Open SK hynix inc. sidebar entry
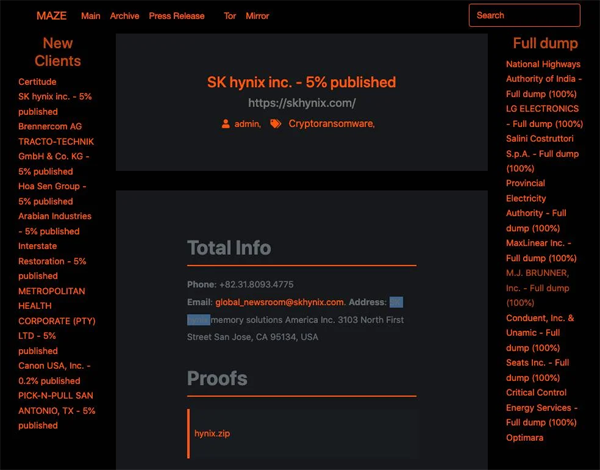Viewport: 600px width, 470px height. tap(55, 104)
